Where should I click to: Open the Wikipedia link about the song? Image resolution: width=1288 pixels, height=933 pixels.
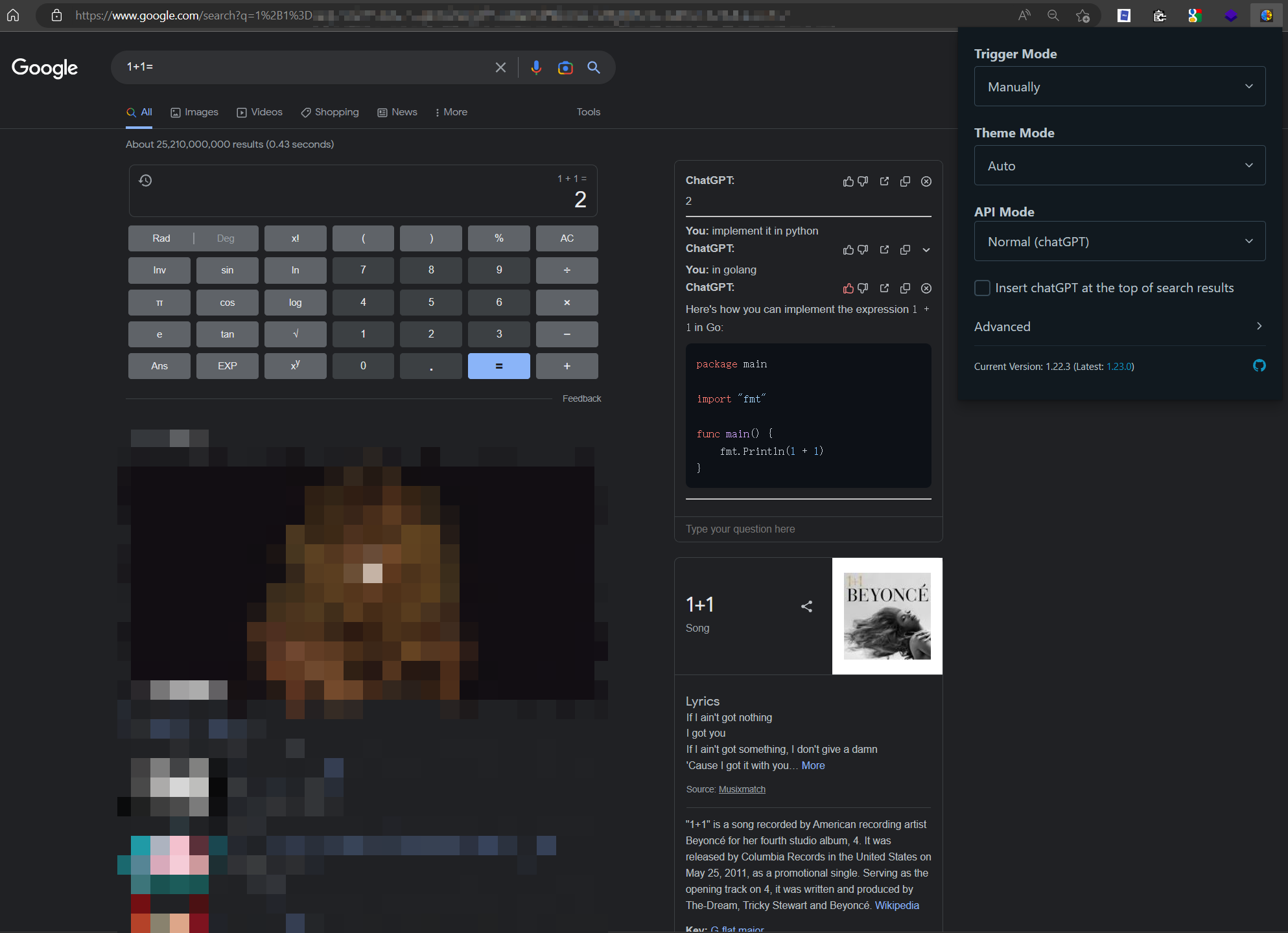tap(897, 905)
